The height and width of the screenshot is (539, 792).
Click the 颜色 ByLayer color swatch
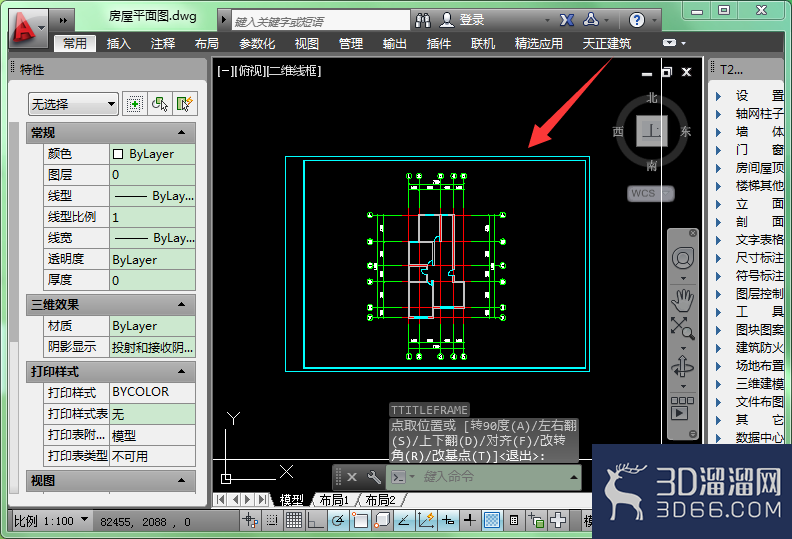118,154
